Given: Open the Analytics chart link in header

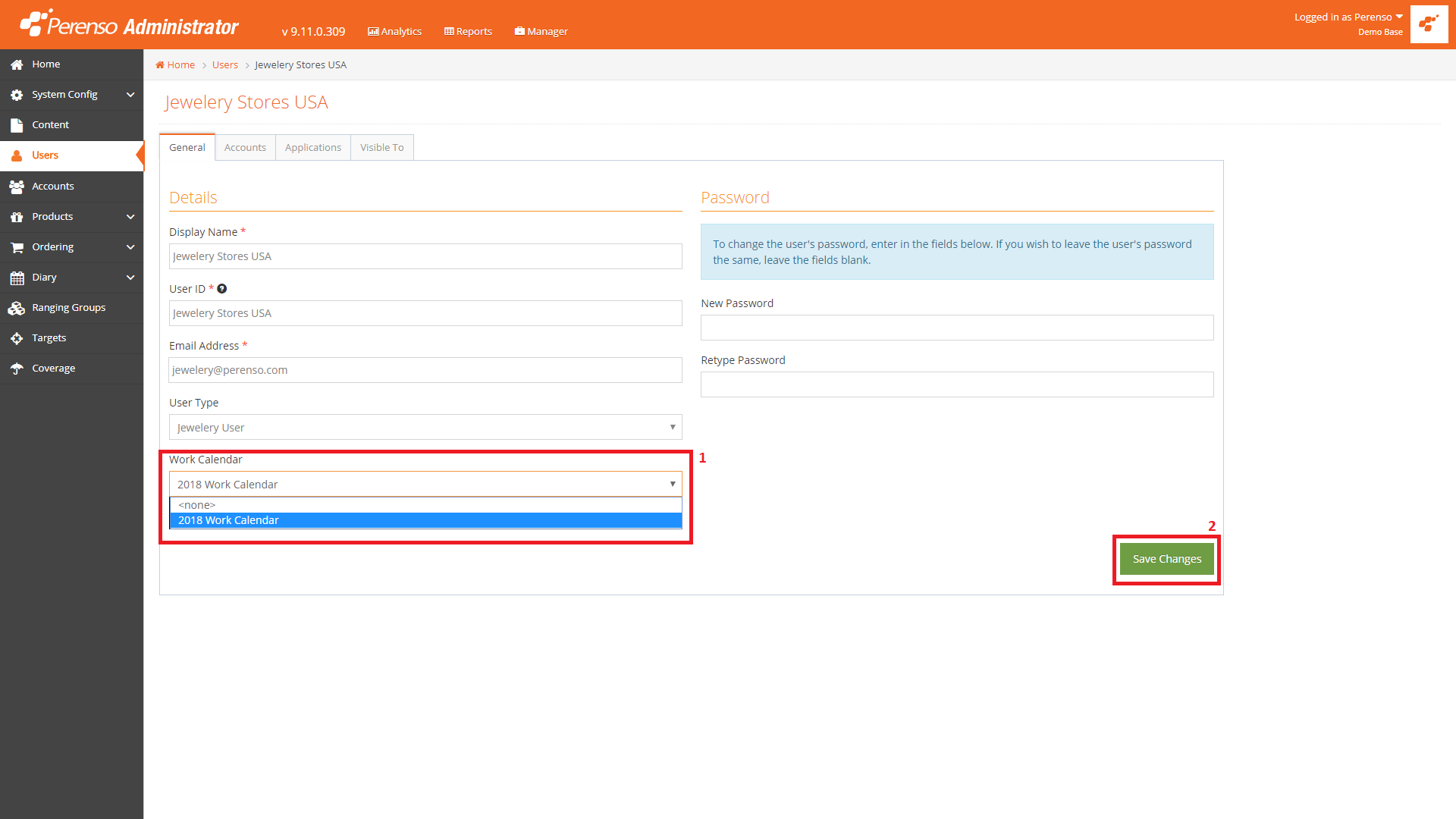Looking at the screenshot, I should point(394,31).
